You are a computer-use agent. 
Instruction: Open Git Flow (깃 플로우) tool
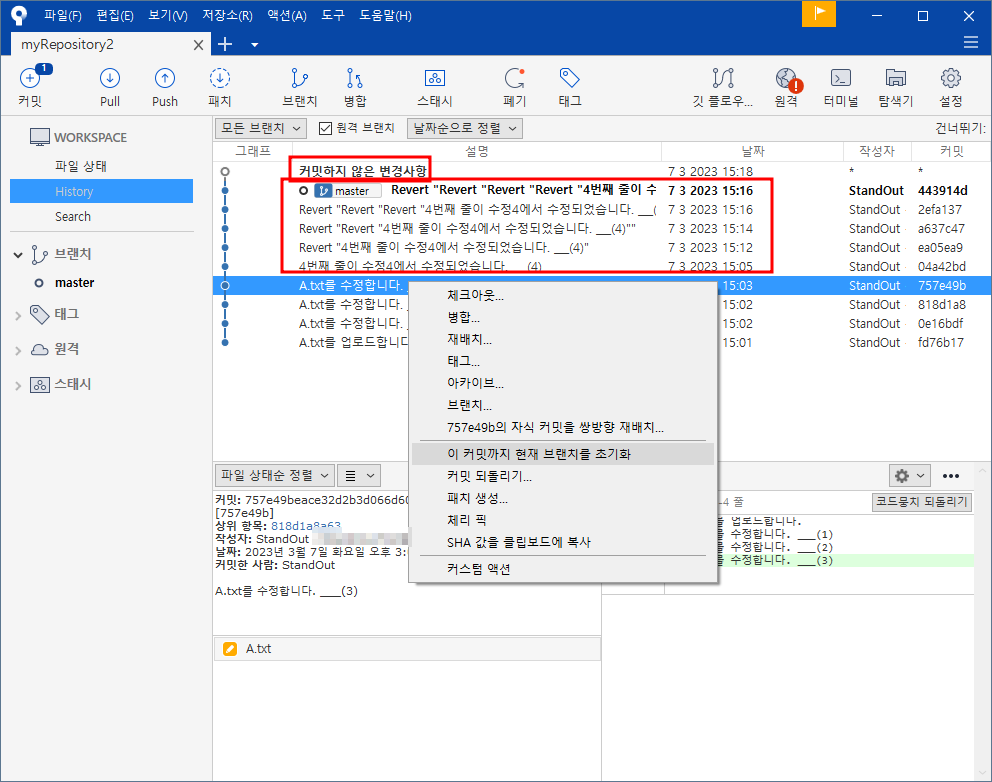pyautogui.click(x=722, y=87)
